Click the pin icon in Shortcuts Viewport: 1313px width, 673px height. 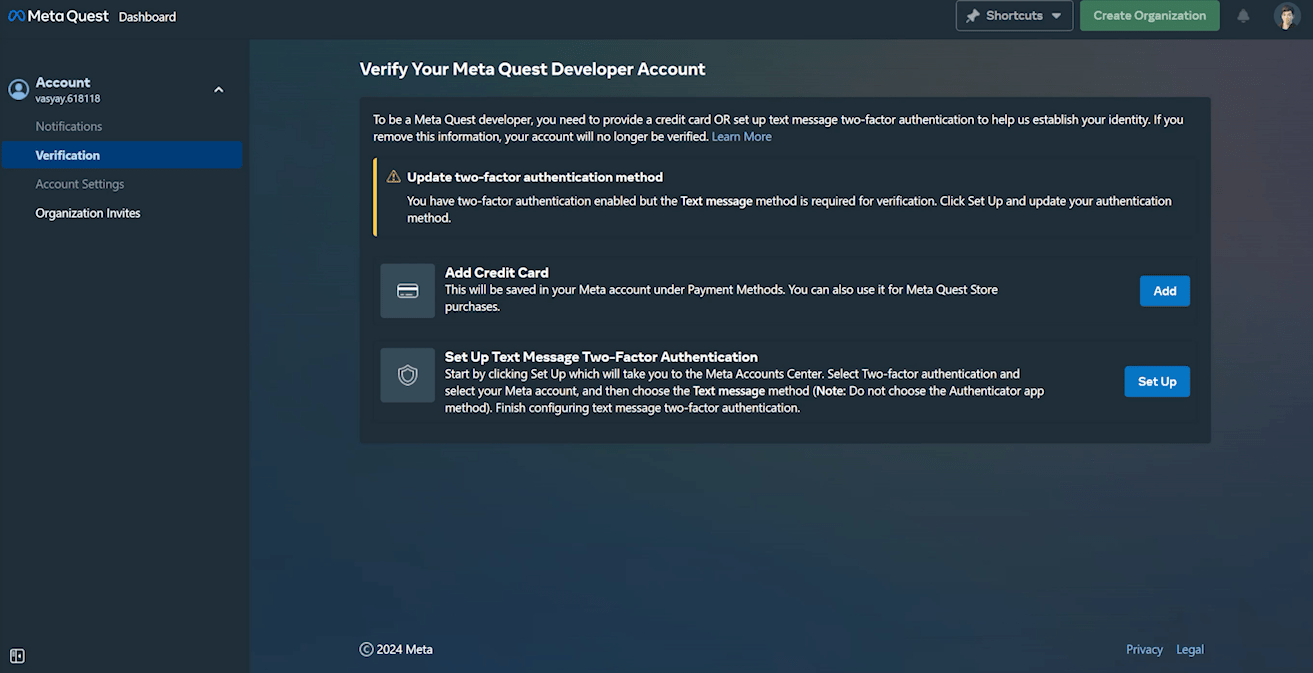[972, 16]
